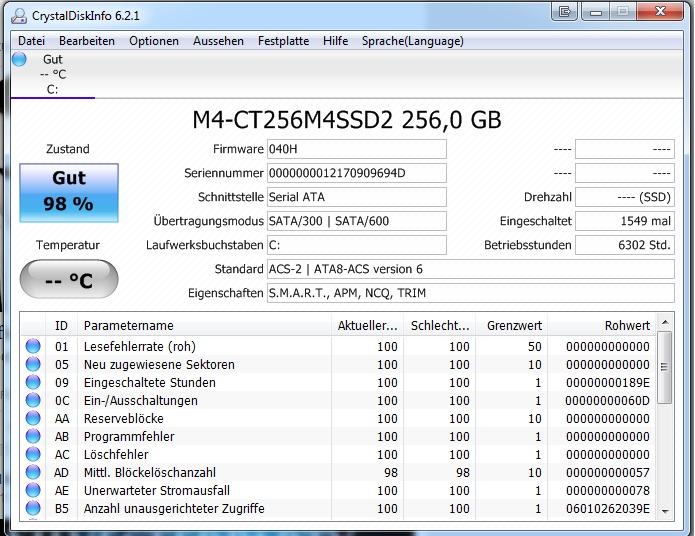Click the CrystalDiskInfo title bar app icon

coord(19,16)
